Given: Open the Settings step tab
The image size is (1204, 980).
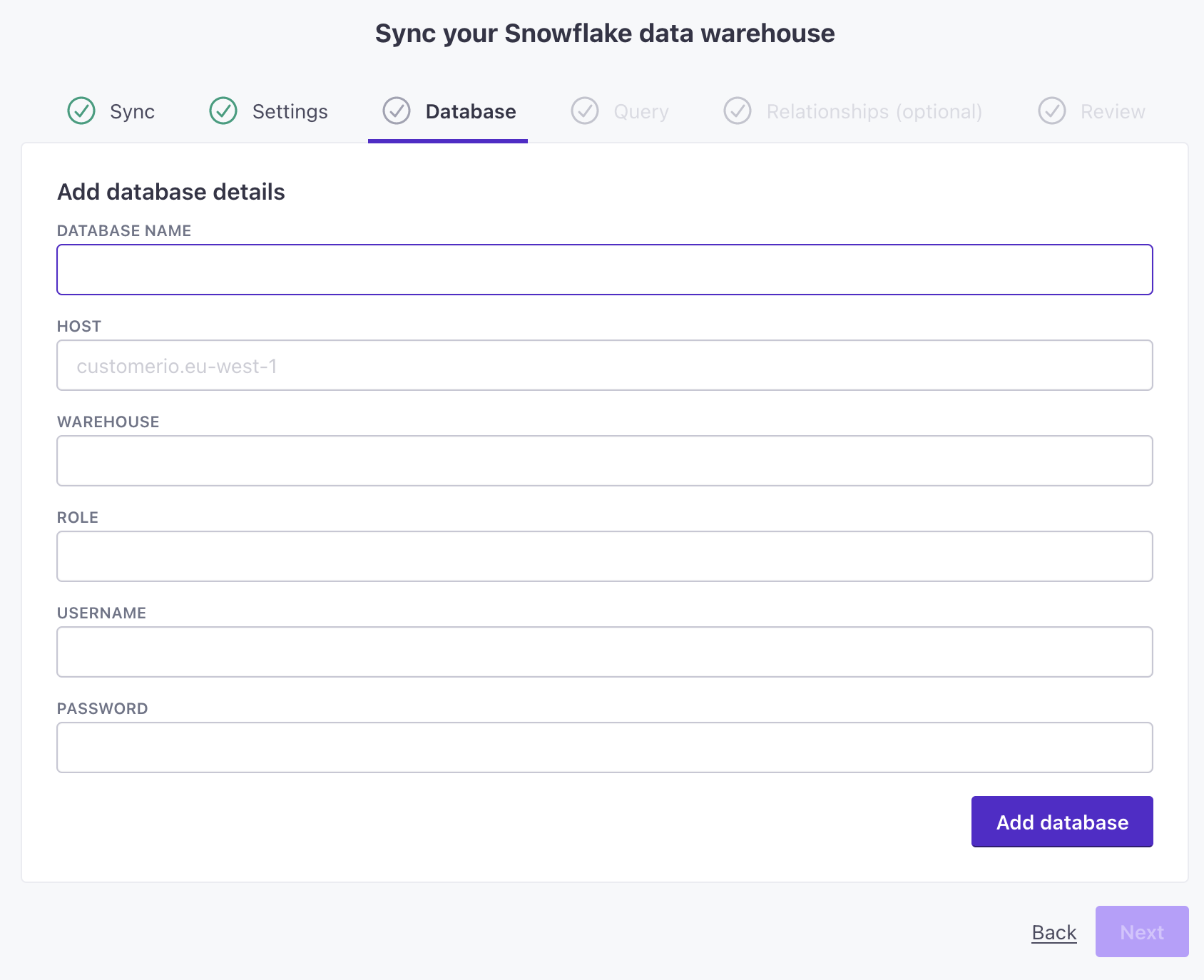Looking at the screenshot, I should [269, 111].
